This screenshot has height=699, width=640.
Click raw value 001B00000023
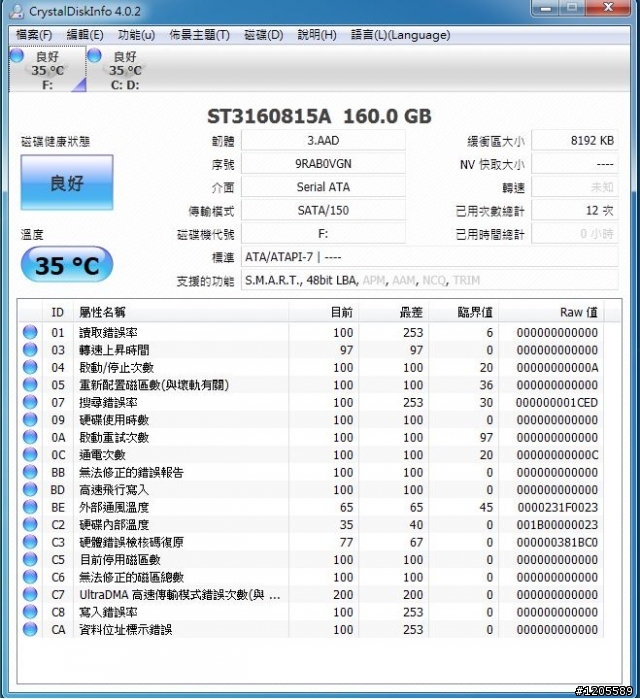[x=557, y=525]
